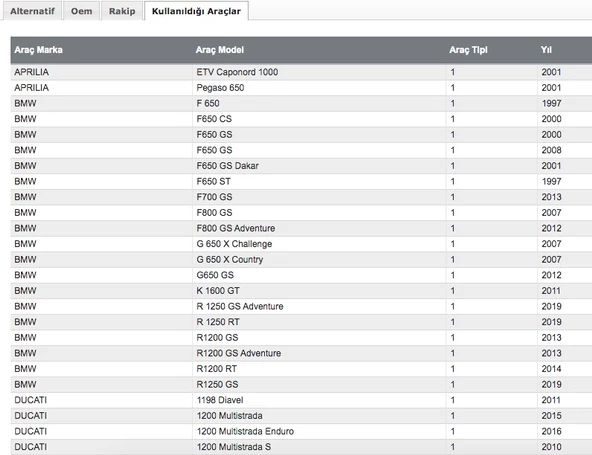
Task: Click year 2011 in the K 1600 GT row
Action: point(551,291)
